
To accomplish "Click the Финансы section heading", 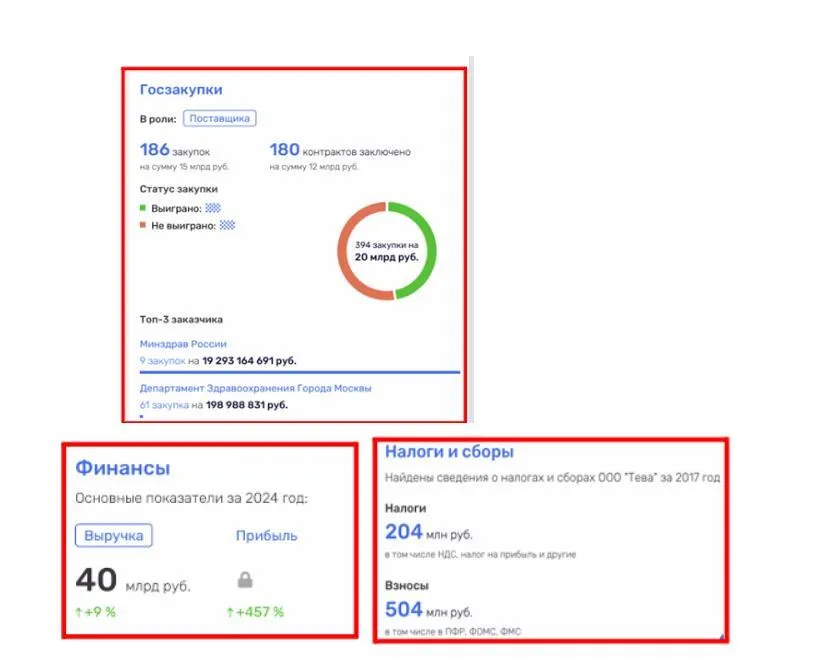I will coord(123,468).
